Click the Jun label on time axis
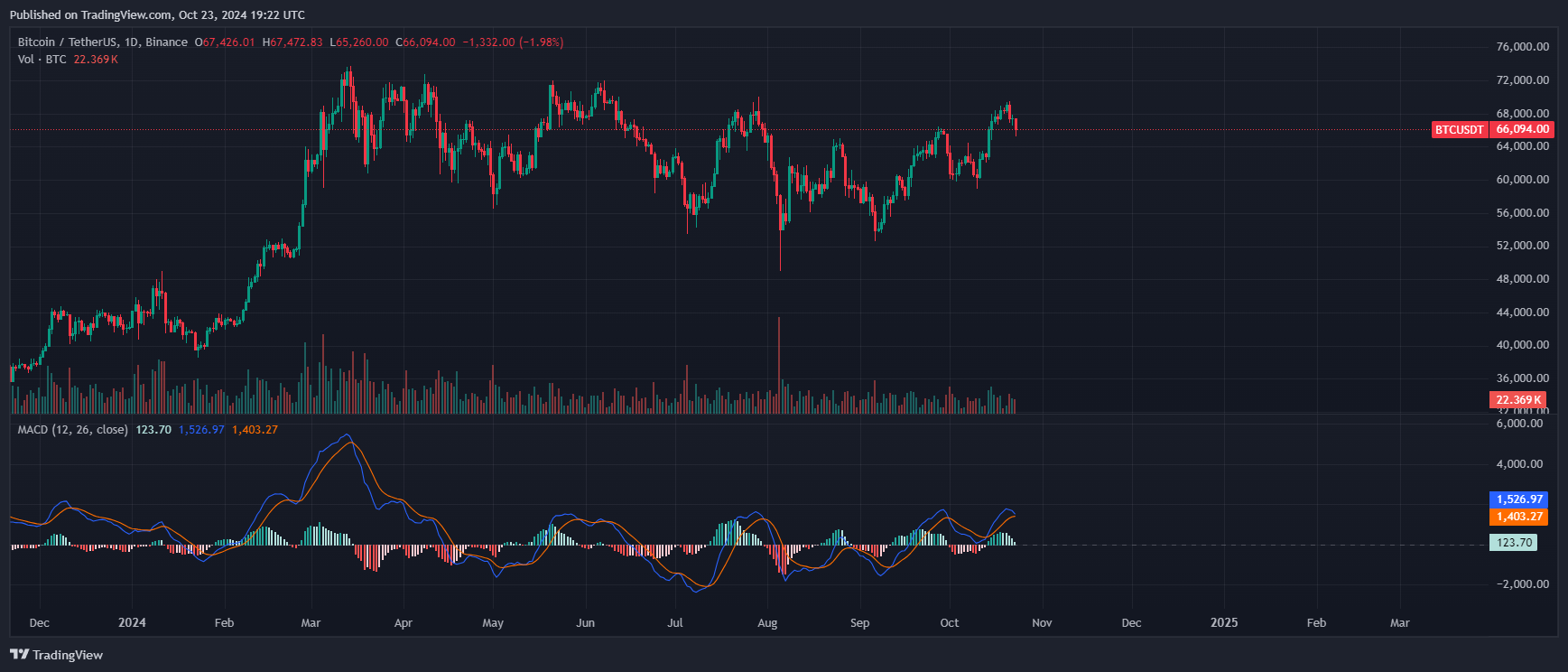This screenshot has width=1568, height=672. click(586, 623)
